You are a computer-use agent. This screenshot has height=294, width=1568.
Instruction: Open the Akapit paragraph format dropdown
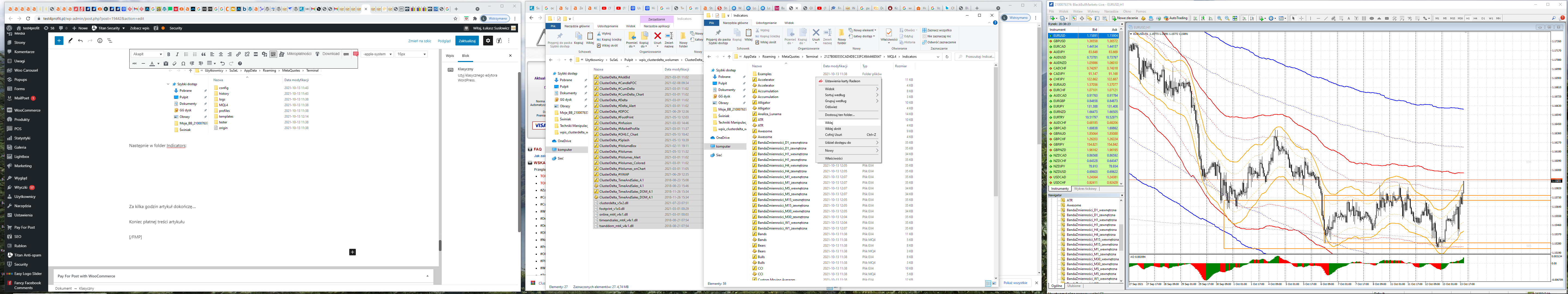[x=147, y=54]
